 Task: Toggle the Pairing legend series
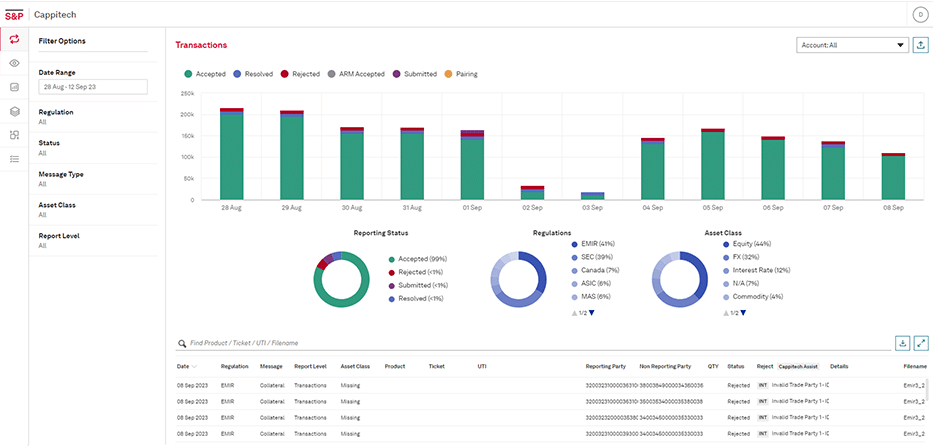461,74
